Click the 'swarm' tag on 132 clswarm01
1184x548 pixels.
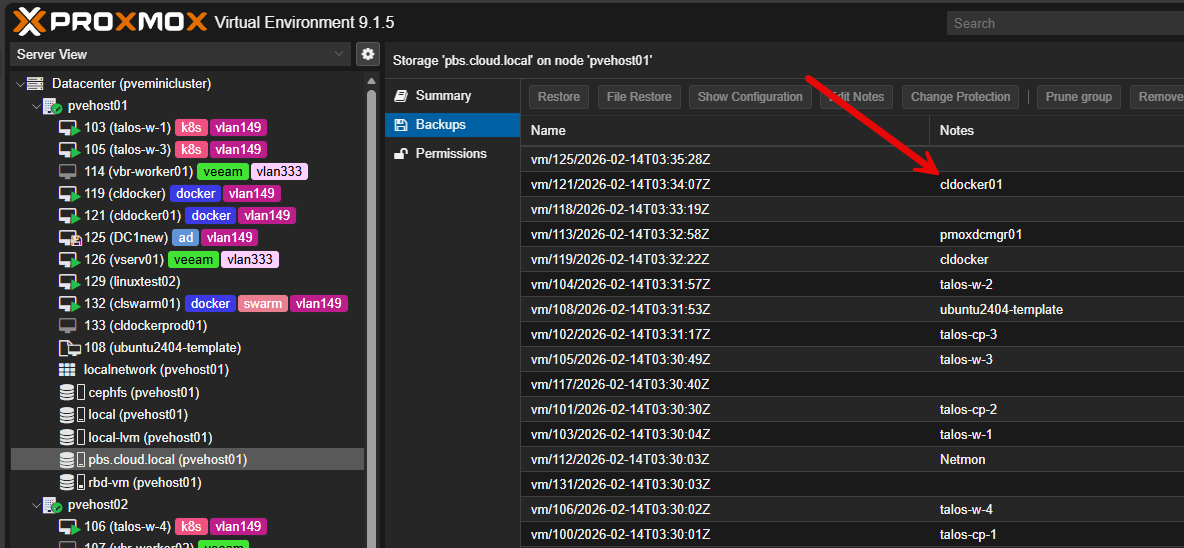click(x=263, y=303)
